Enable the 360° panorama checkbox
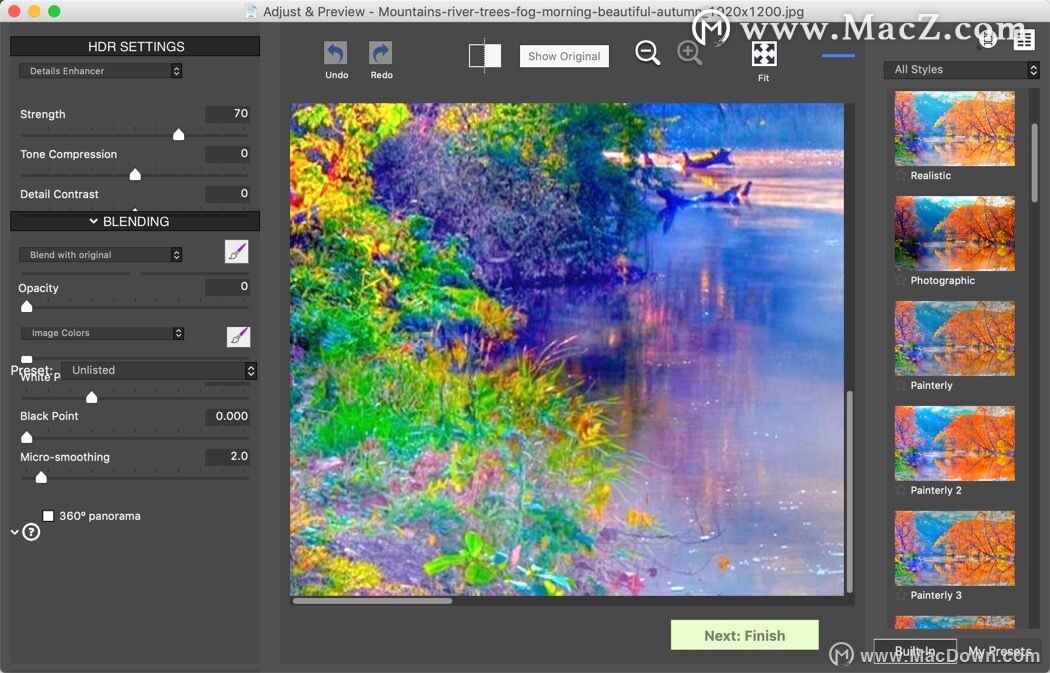 pyautogui.click(x=48, y=516)
